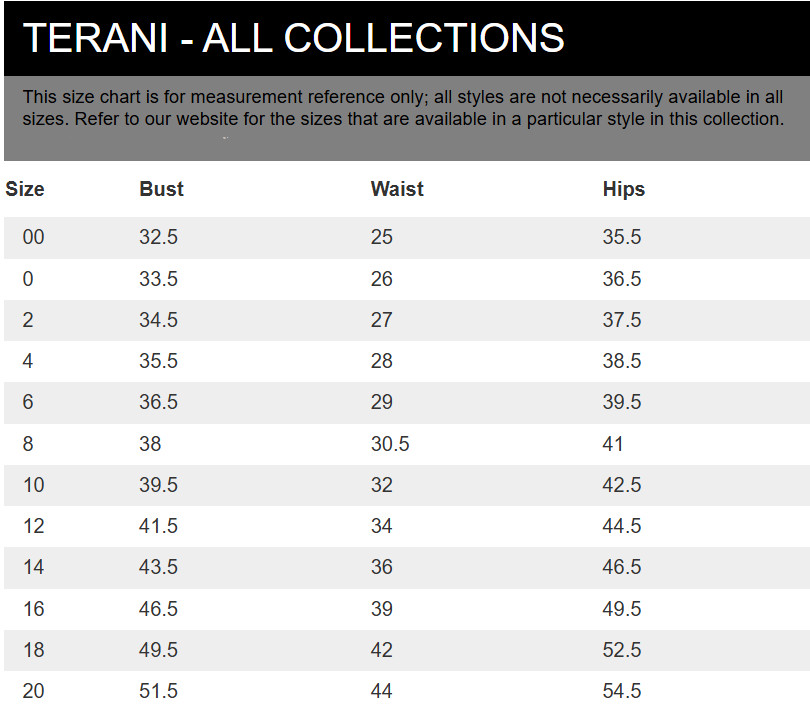
Task: Click the size chart disclaimer paragraph
Action: 402,108
